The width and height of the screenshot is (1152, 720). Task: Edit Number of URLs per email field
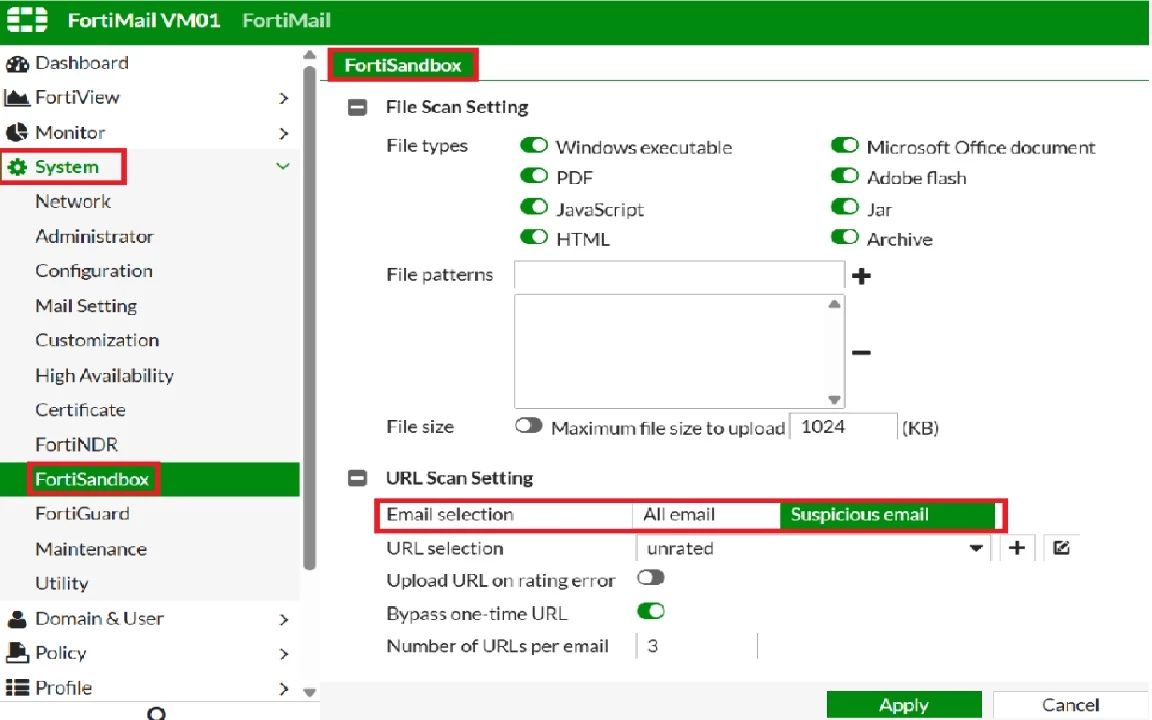pyautogui.click(x=696, y=646)
